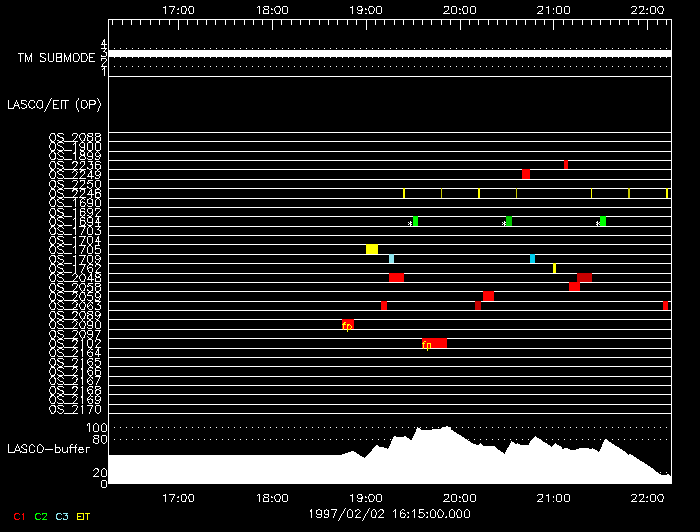The image size is (700, 532).
Task: Click the red "fp" block on OS_2090 row
Action: [347, 325]
